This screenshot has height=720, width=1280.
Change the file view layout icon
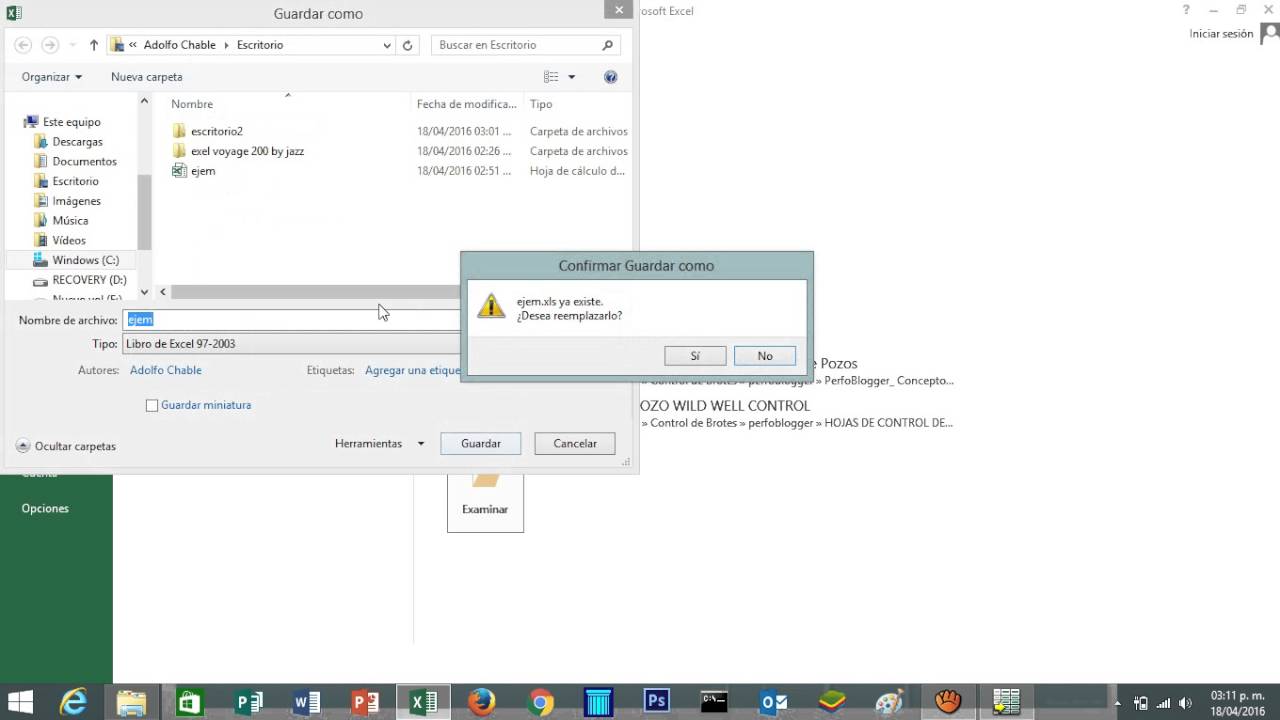[551, 77]
